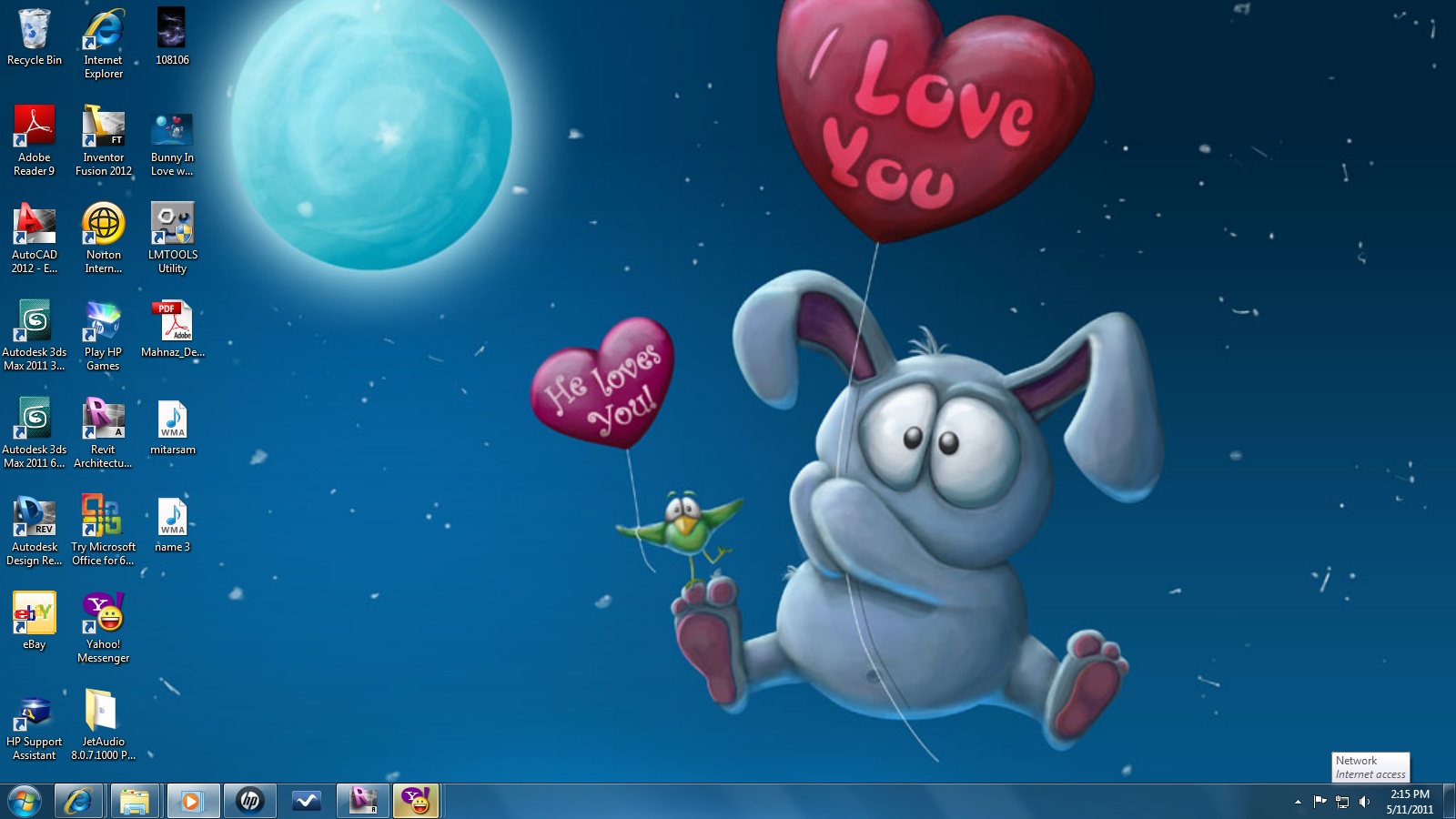The width and height of the screenshot is (1456, 819).
Task: Click the HP Support Assistant shortcut
Action: tap(35, 712)
